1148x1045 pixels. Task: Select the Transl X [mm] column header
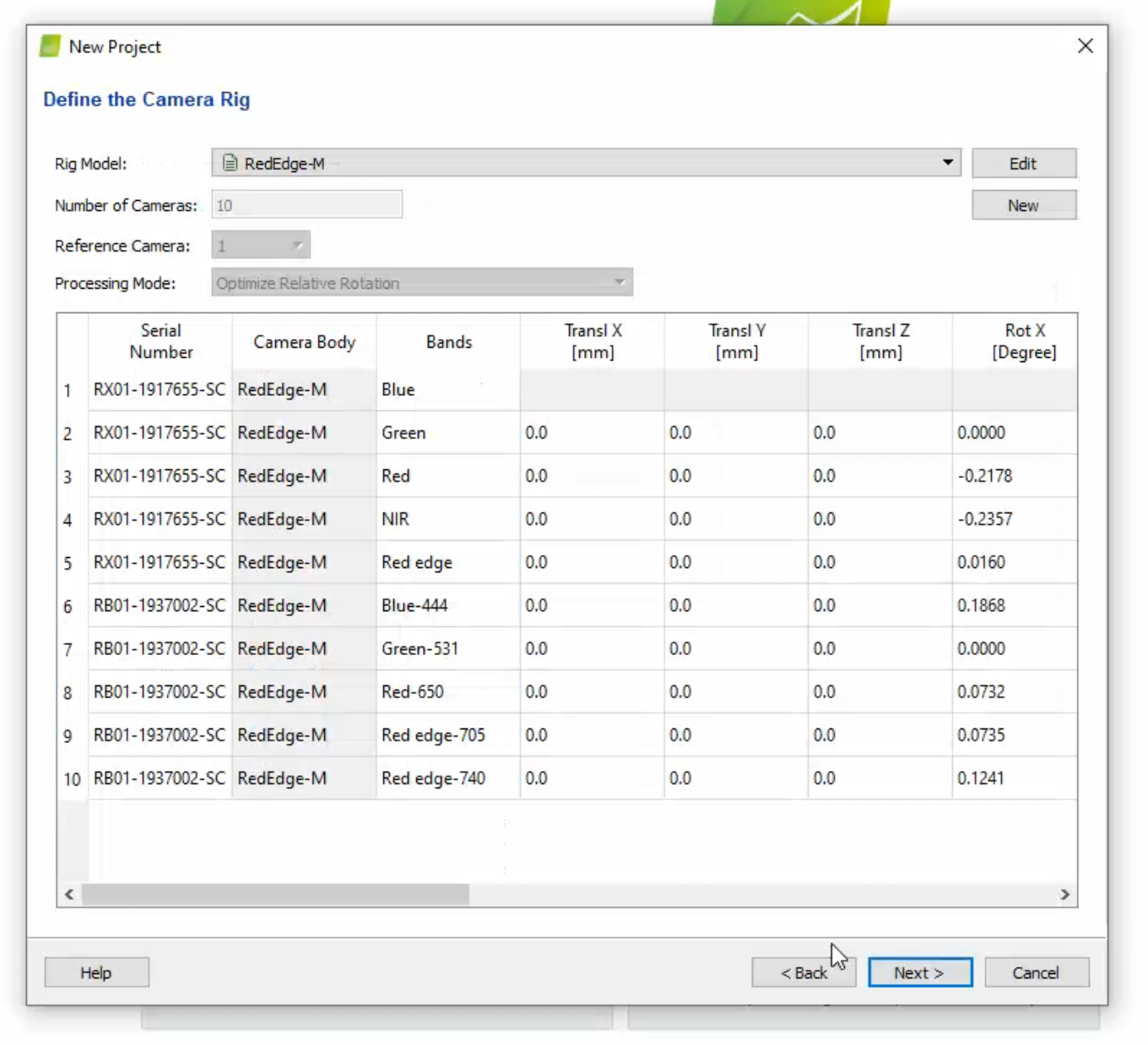coord(593,341)
